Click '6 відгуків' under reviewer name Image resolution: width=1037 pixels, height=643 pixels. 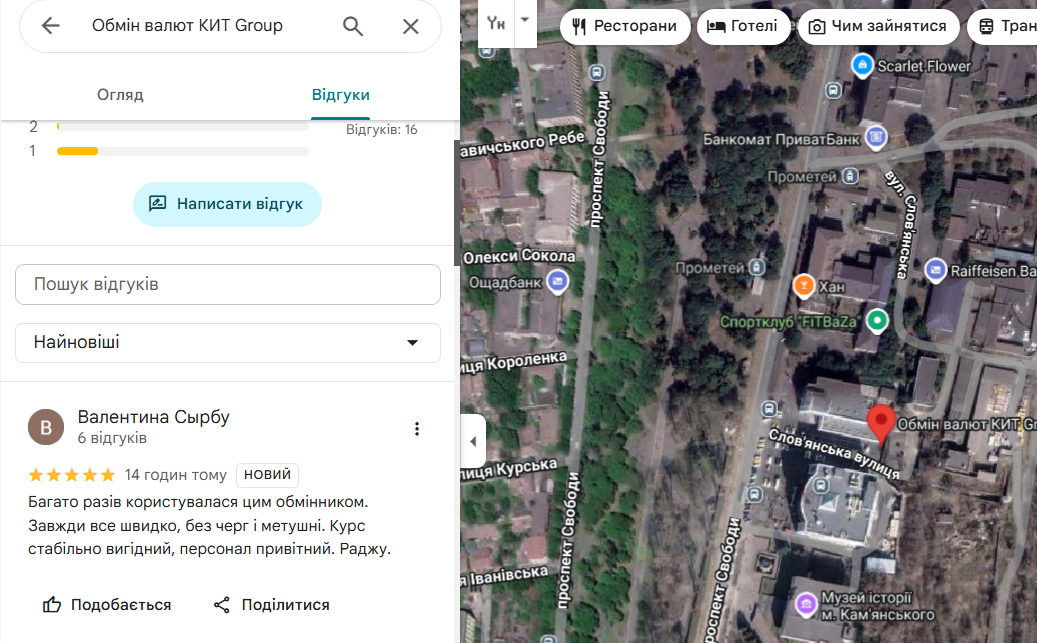pyautogui.click(x=112, y=438)
